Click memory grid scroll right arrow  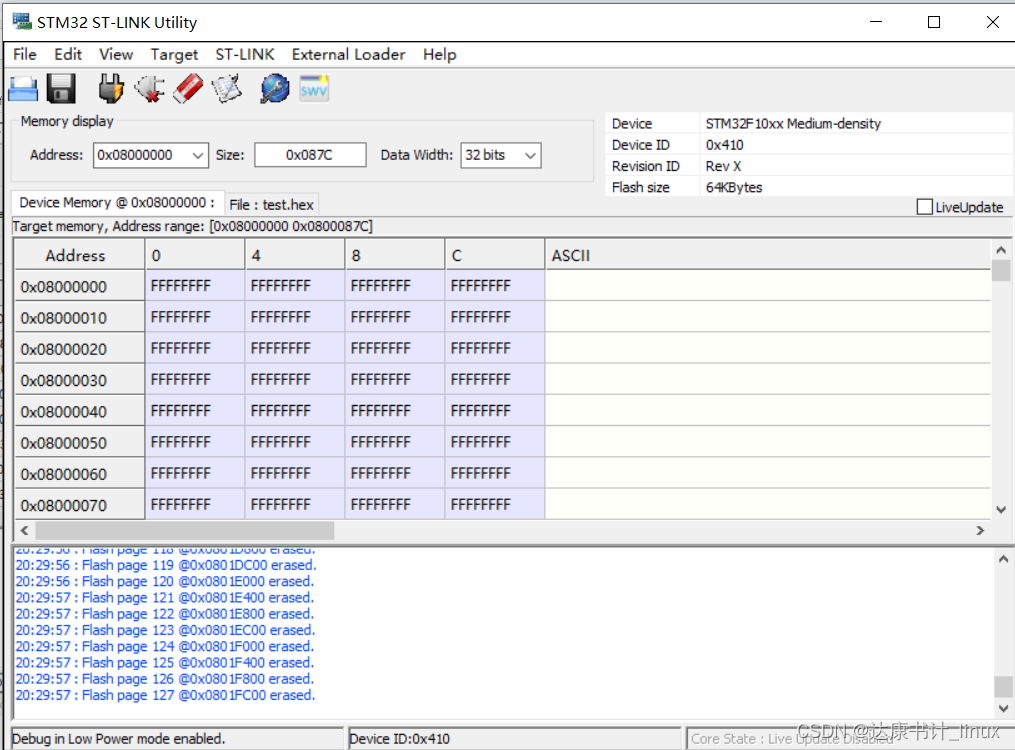(x=980, y=531)
